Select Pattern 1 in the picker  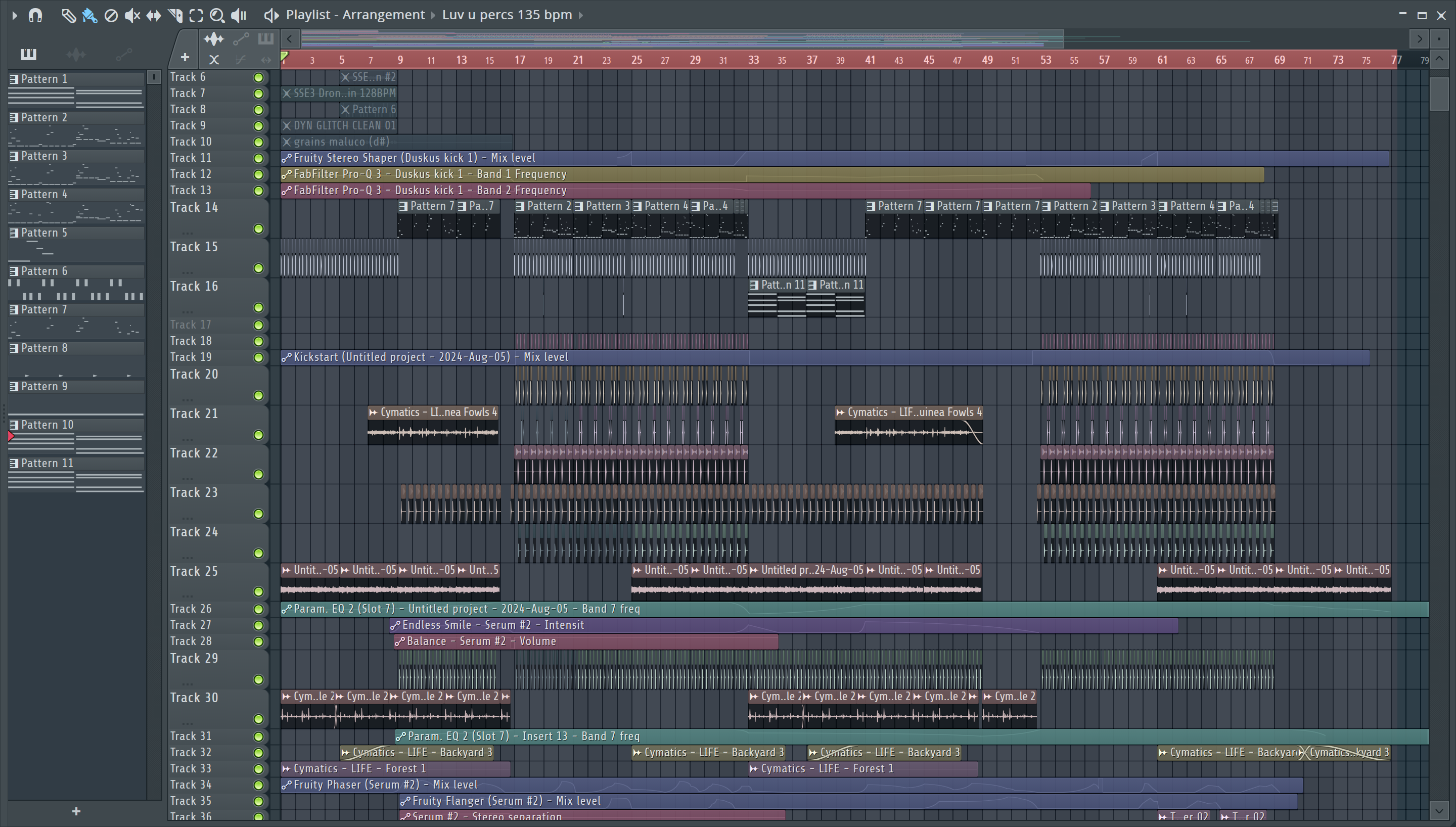[76, 90]
